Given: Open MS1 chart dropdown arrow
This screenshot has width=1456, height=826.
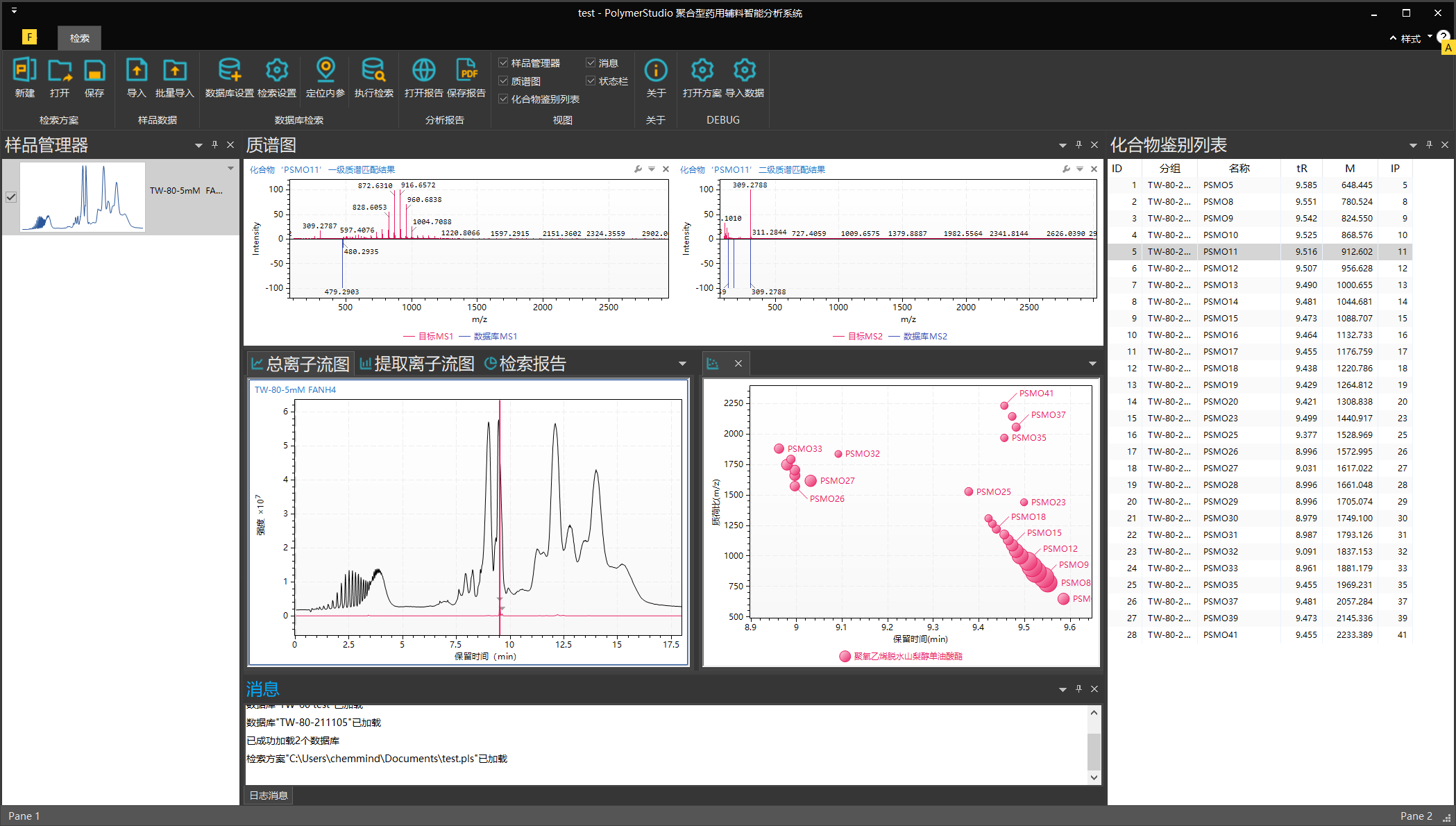Looking at the screenshot, I should 652,169.
